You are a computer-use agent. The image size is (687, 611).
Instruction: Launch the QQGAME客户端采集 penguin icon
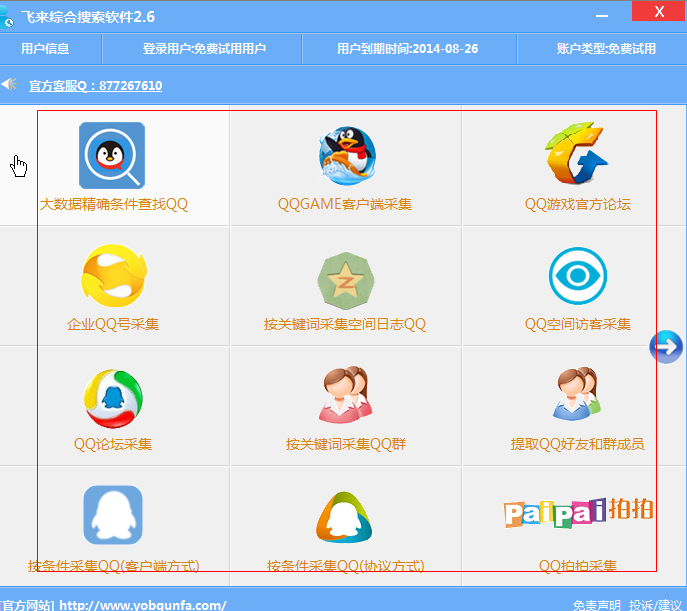pyautogui.click(x=347, y=155)
